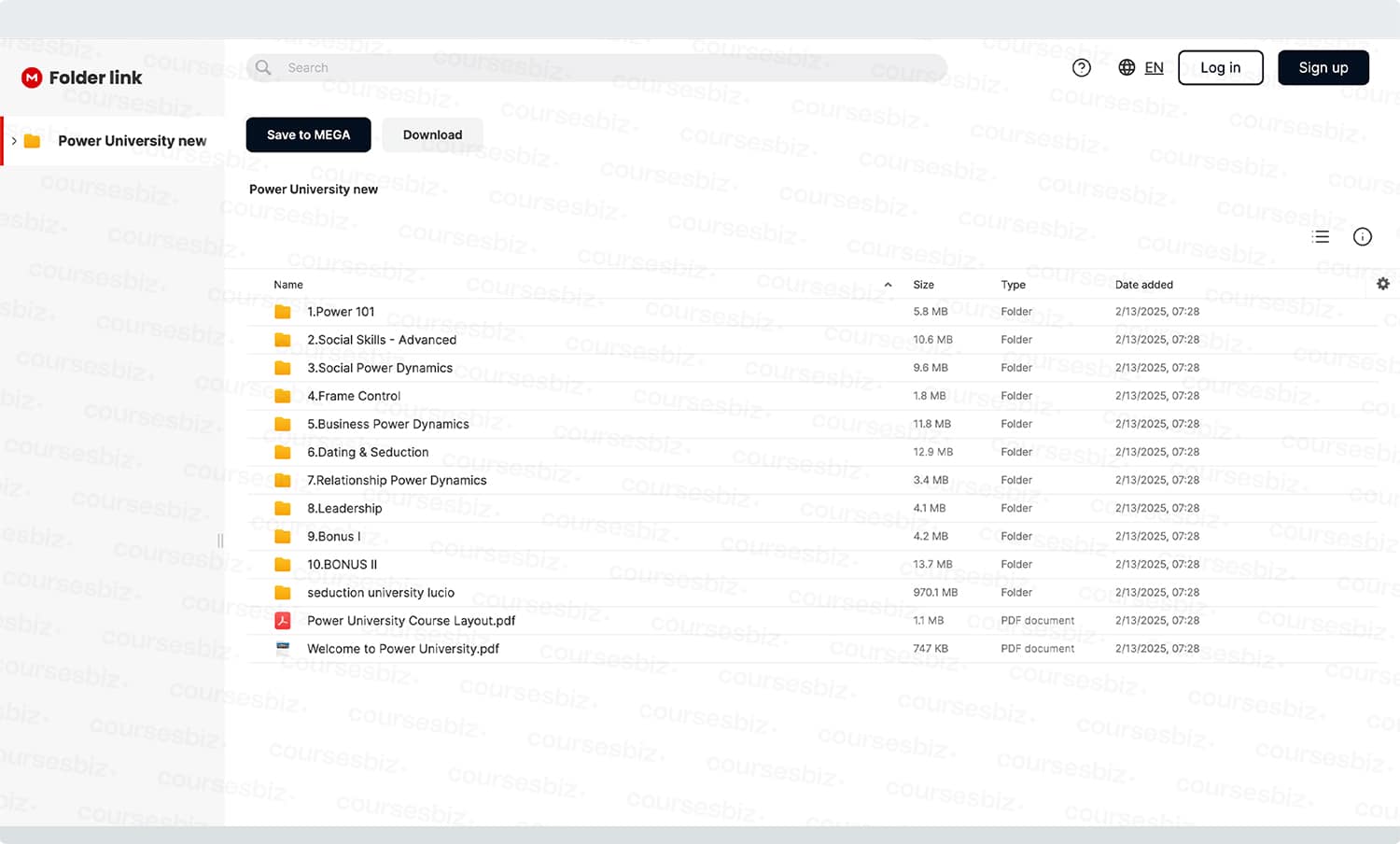The width and height of the screenshot is (1400, 844).
Task: Toggle Name column sort arrow
Action: point(888,285)
